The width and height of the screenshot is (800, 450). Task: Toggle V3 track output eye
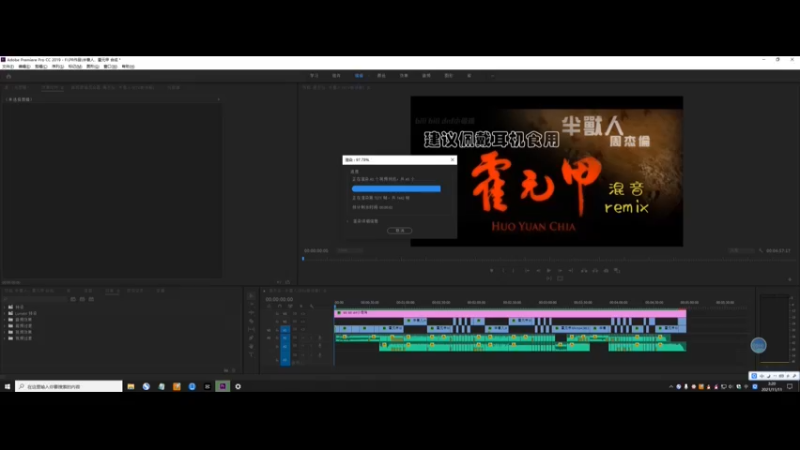click(303, 313)
